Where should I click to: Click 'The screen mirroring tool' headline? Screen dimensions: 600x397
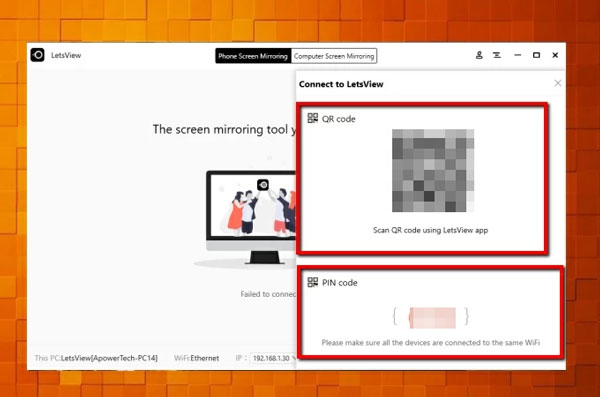pyautogui.click(x=224, y=129)
